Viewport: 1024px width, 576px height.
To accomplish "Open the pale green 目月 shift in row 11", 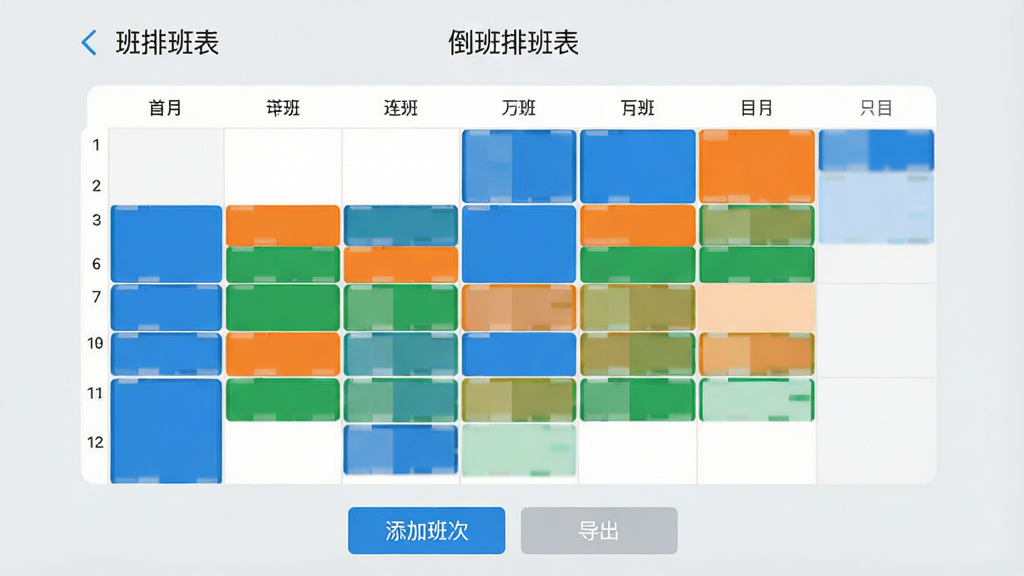I will 757,400.
